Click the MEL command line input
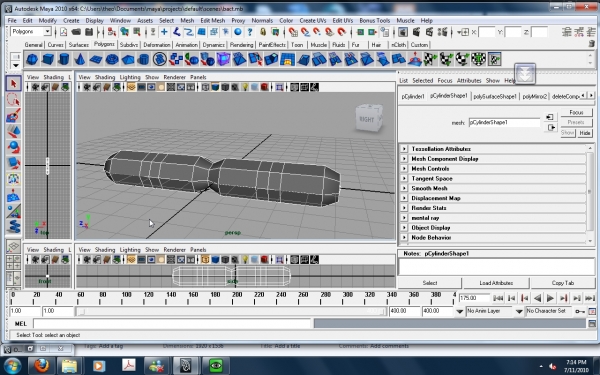The image size is (600, 375). click(172, 324)
